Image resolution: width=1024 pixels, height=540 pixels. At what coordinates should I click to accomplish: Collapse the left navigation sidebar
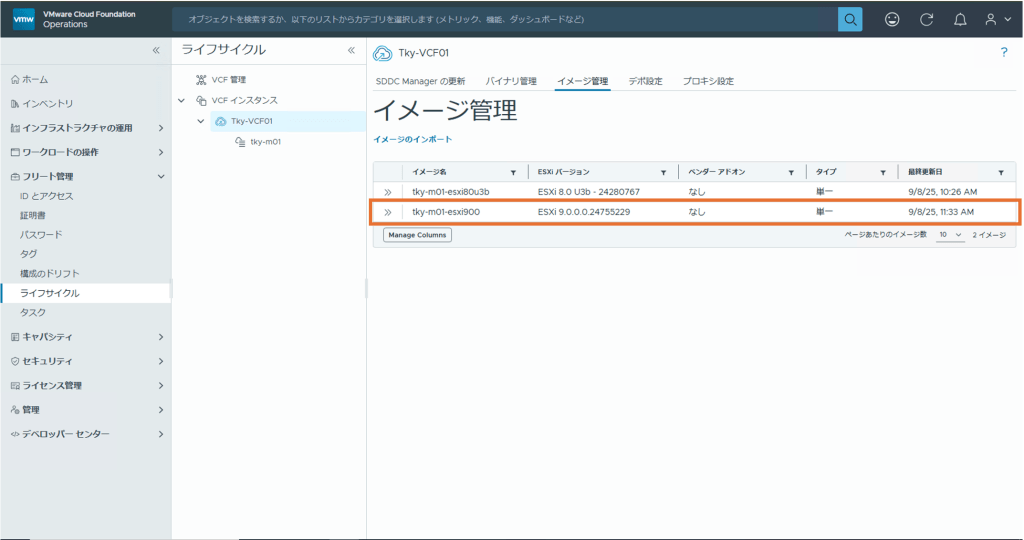156,50
